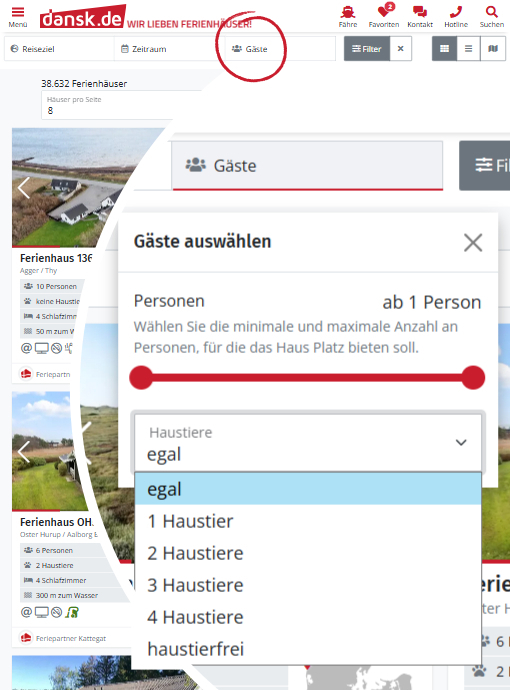Click the internet @ icon on Ferienhaus OH
The width and height of the screenshot is (510, 690).
pyautogui.click(x=26, y=612)
